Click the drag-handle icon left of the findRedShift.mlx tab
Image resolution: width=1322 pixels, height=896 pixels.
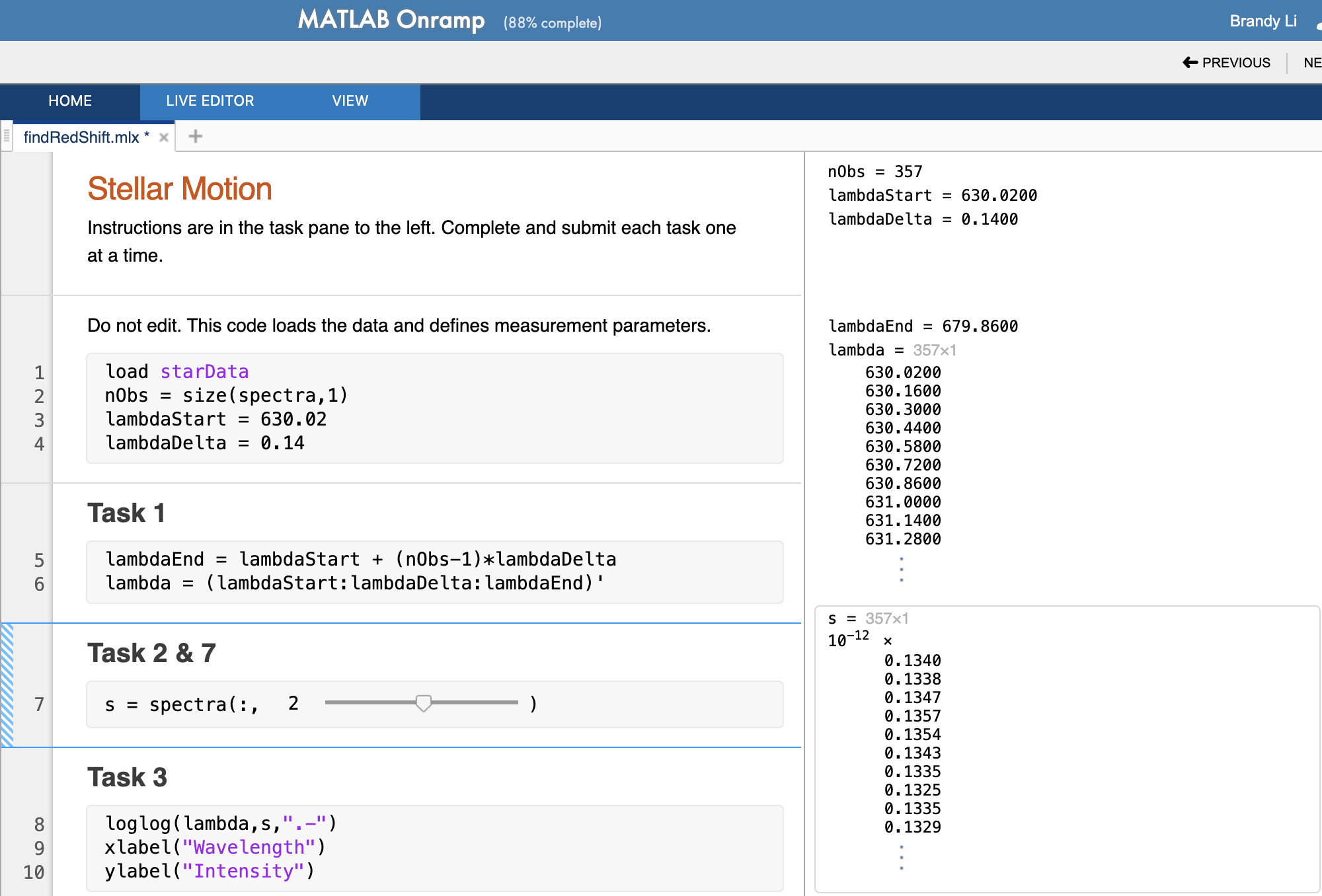click(5, 135)
